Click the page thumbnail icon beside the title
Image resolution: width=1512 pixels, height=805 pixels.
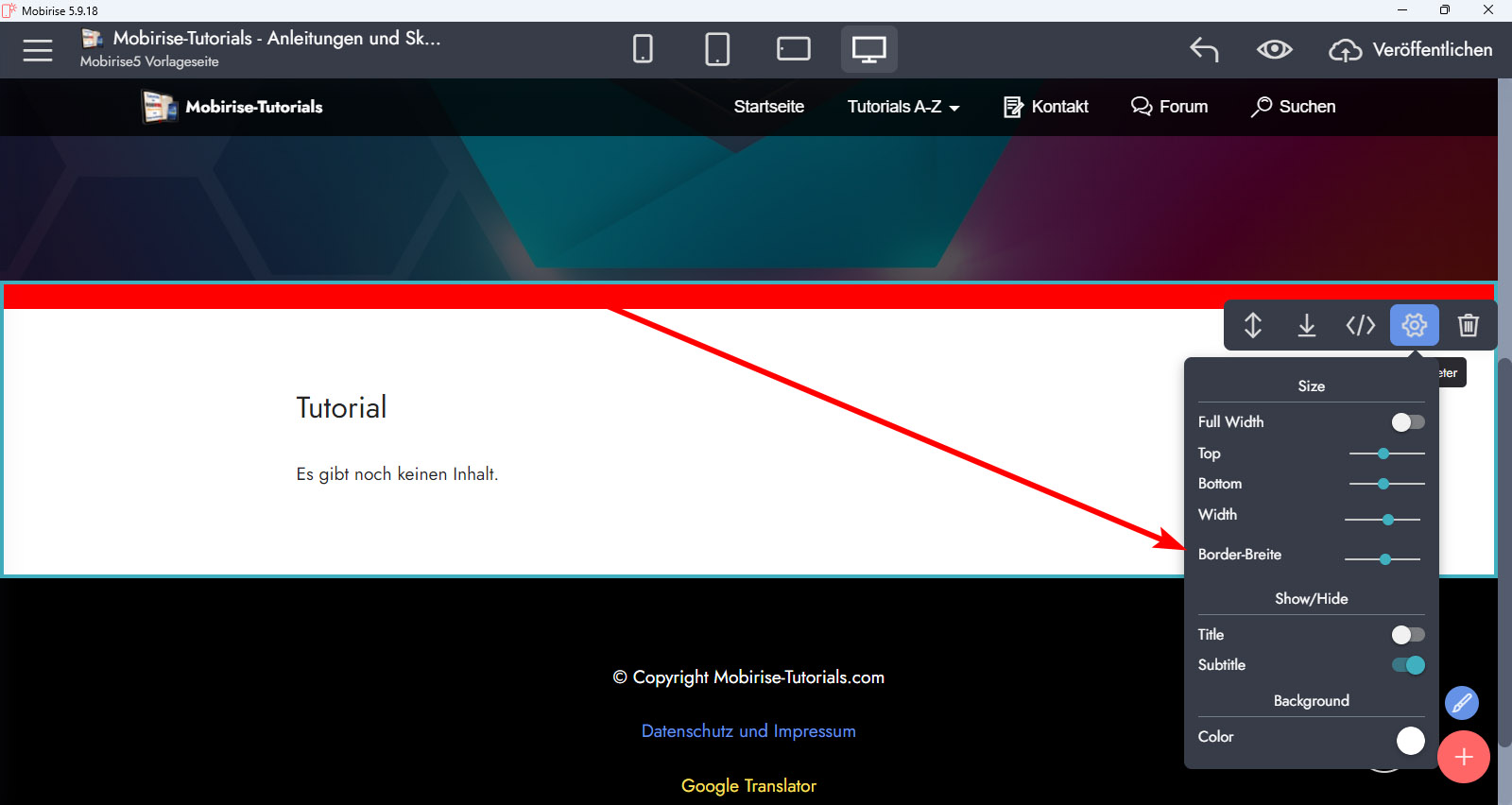click(x=93, y=38)
